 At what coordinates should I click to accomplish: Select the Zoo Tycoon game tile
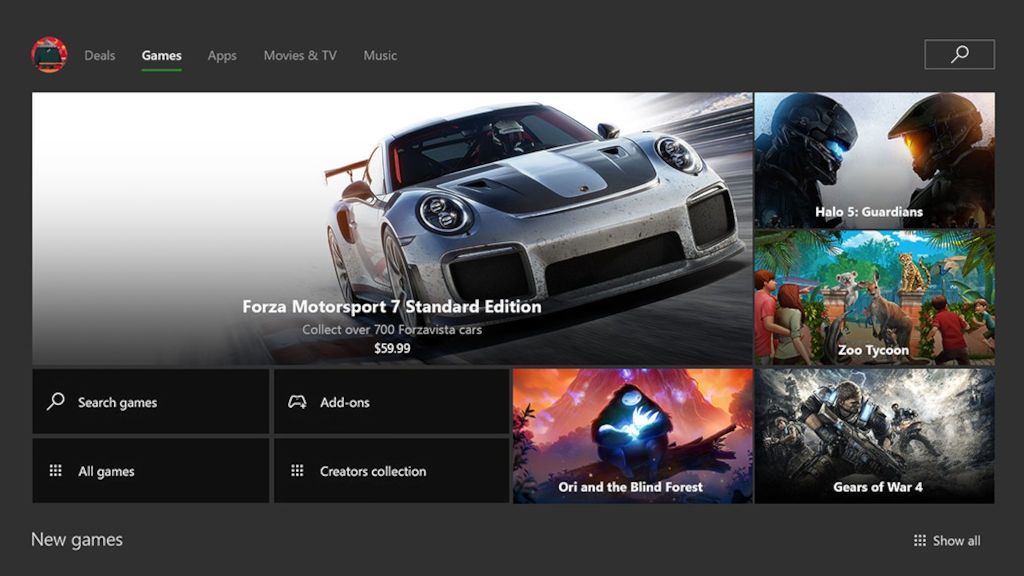[x=874, y=297]
